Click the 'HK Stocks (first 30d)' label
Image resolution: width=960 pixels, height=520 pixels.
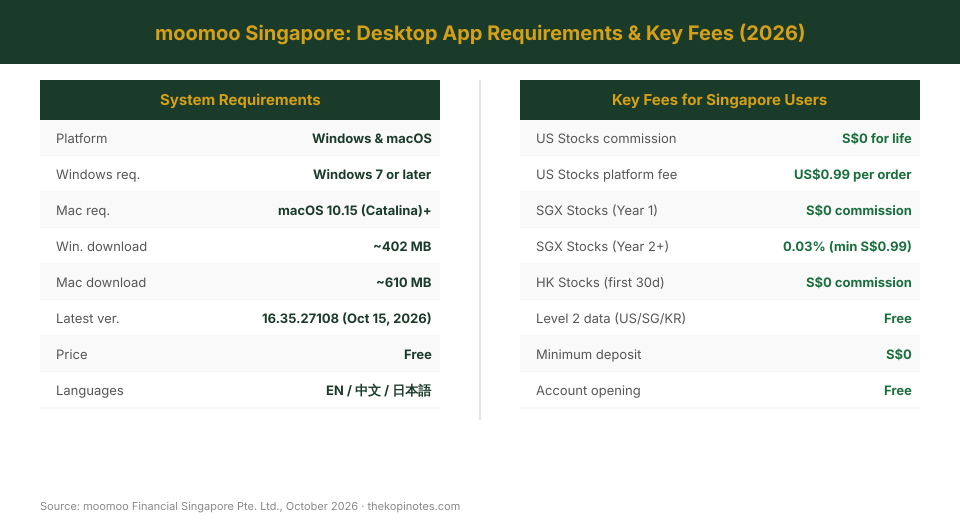600,282
